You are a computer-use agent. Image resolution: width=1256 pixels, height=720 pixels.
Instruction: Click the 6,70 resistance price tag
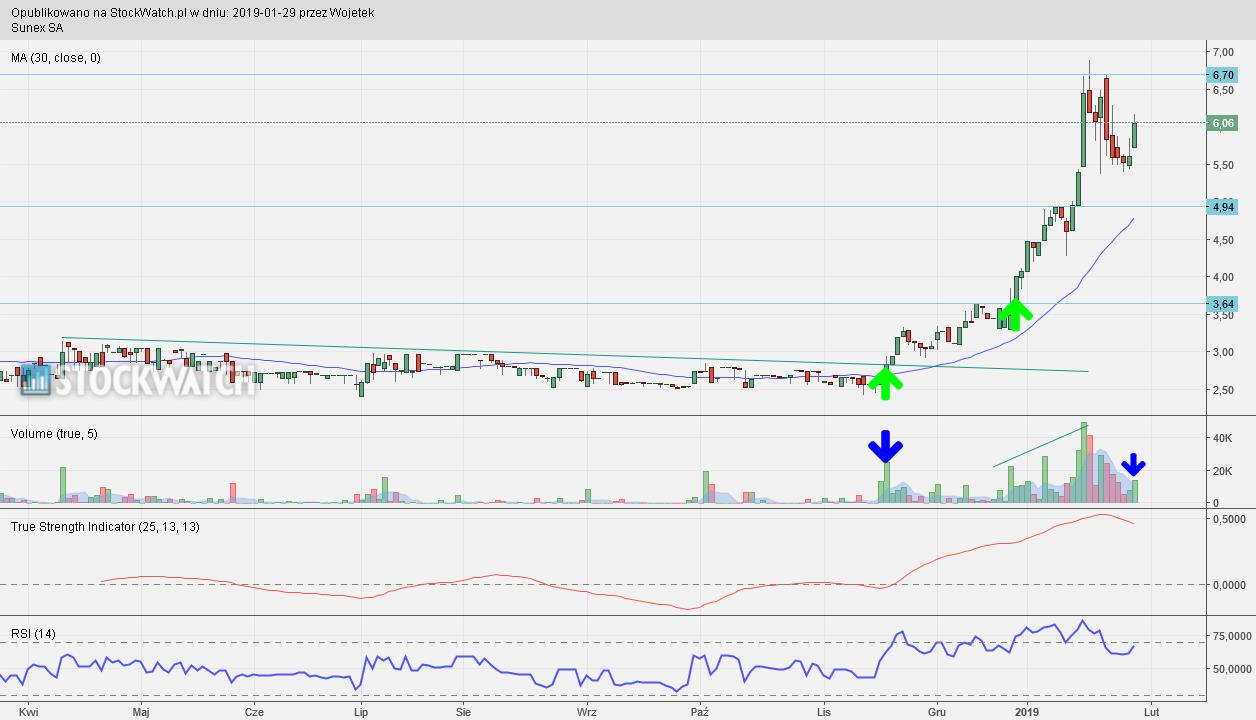[x=1222, y=75]
